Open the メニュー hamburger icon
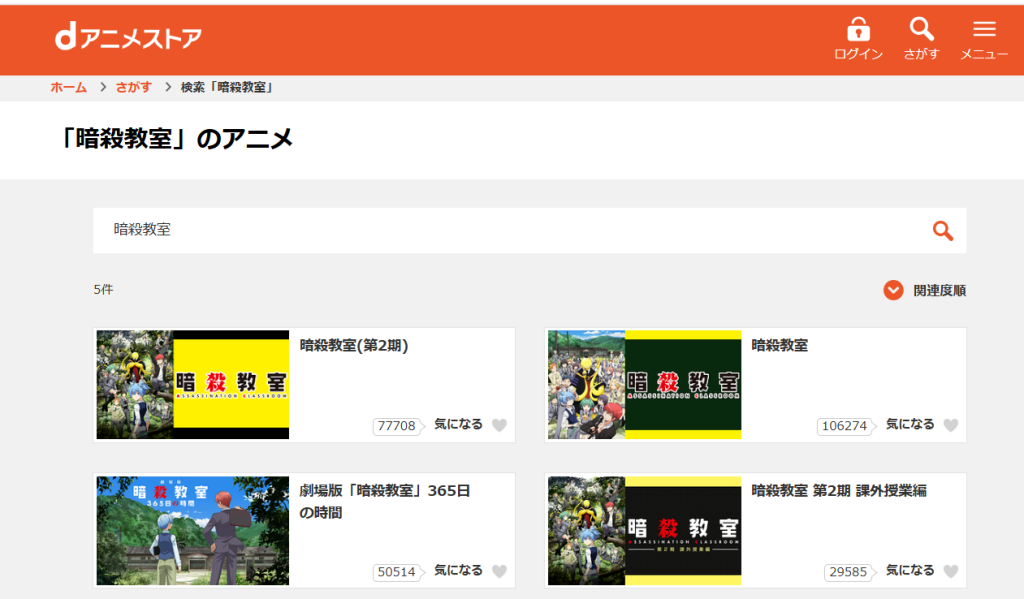This screenshot has height=599, width=1024. [x=984, y=39]
